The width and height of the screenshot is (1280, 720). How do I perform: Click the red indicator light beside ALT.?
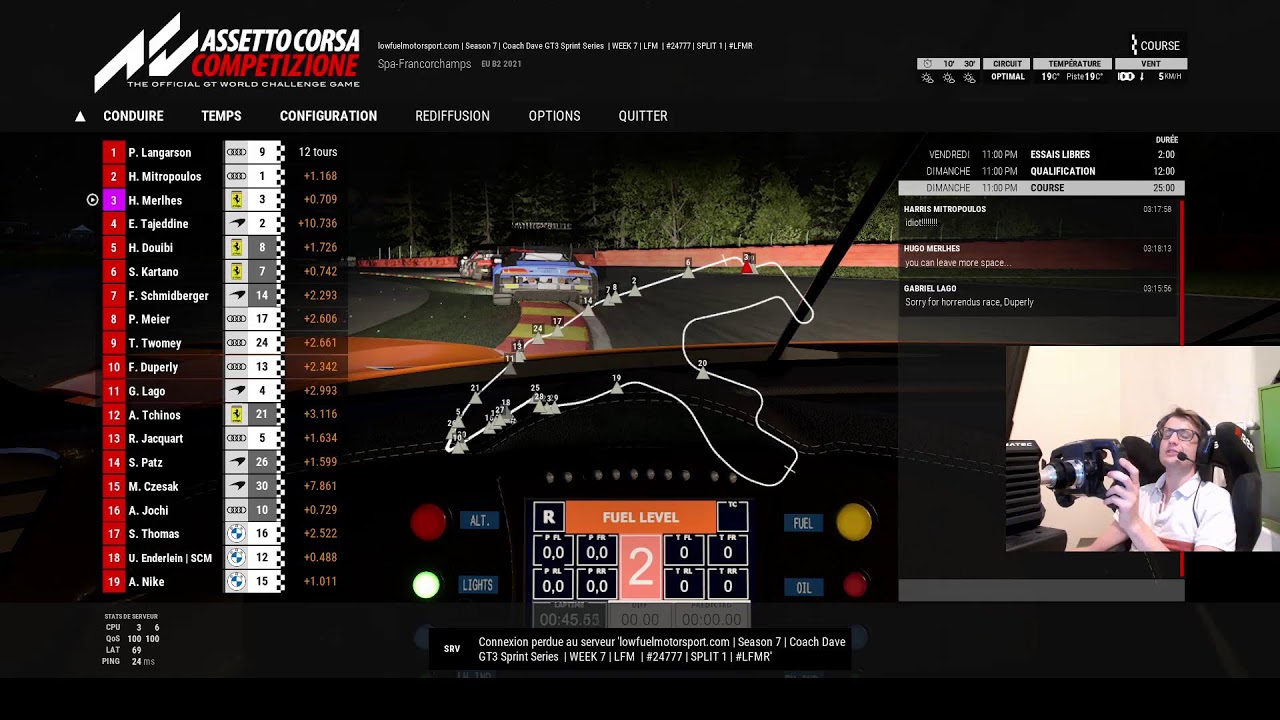(428, 522)
